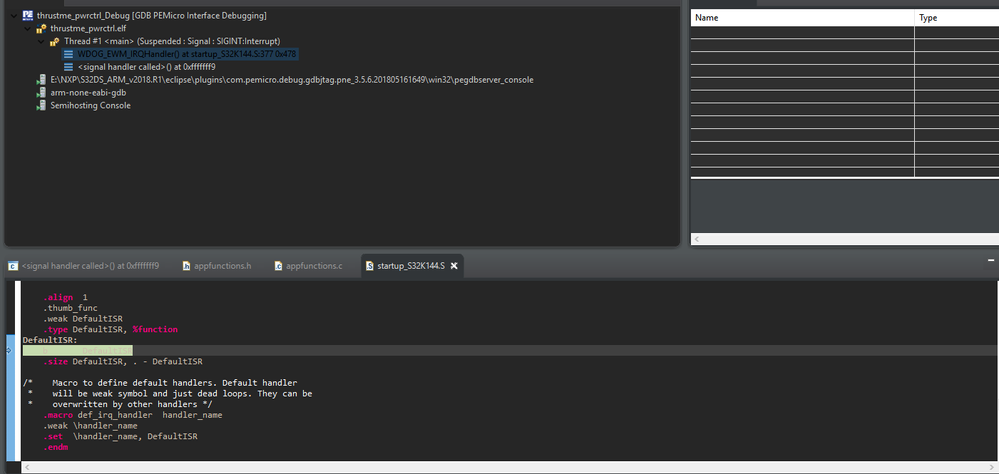This screenshot has width=999, height=474.
Task: Click the assembly file icon on startup_S32K144.S tab
Action: pos(370,266)
